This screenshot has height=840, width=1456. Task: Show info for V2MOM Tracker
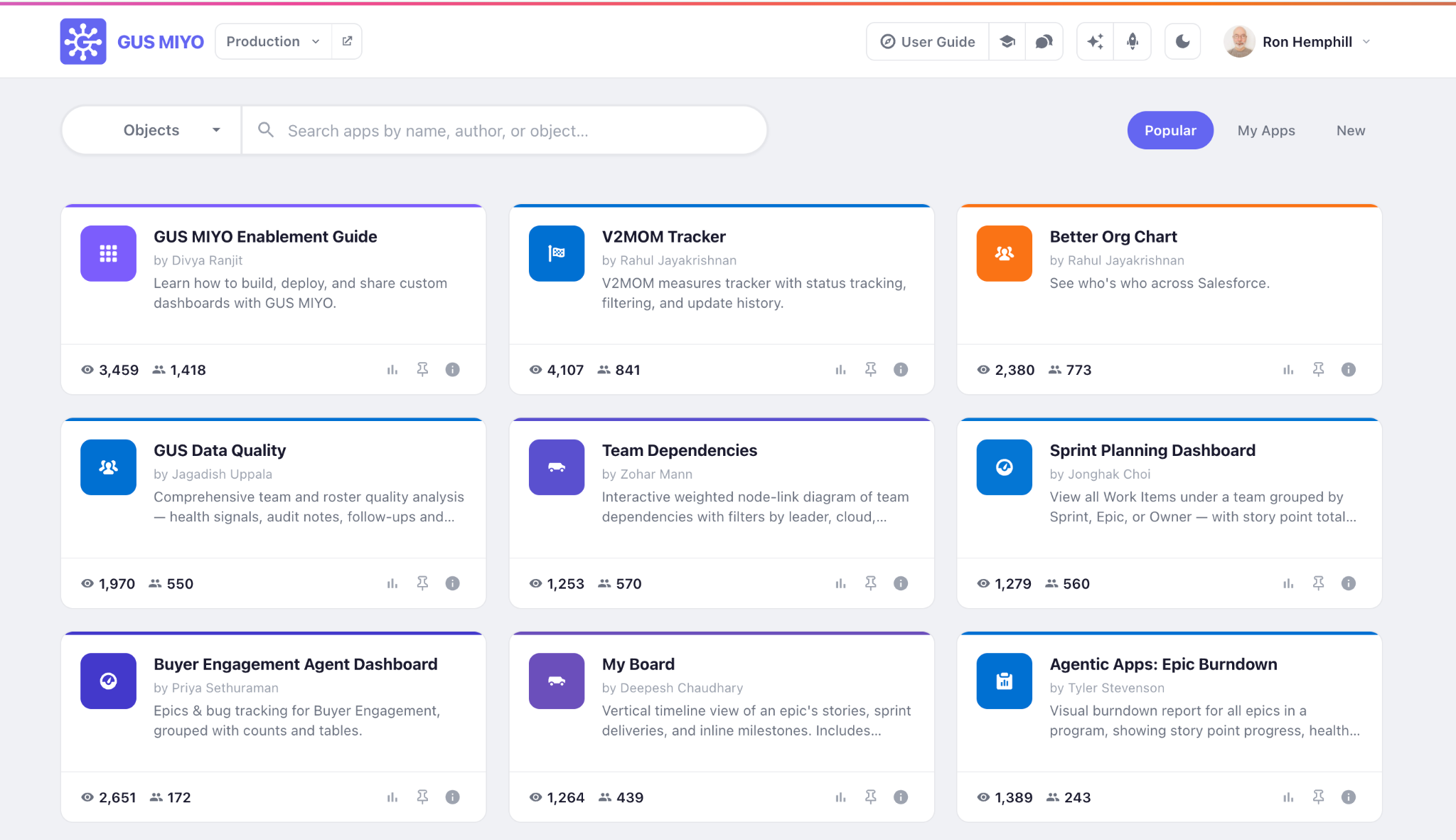click(901, 369)
